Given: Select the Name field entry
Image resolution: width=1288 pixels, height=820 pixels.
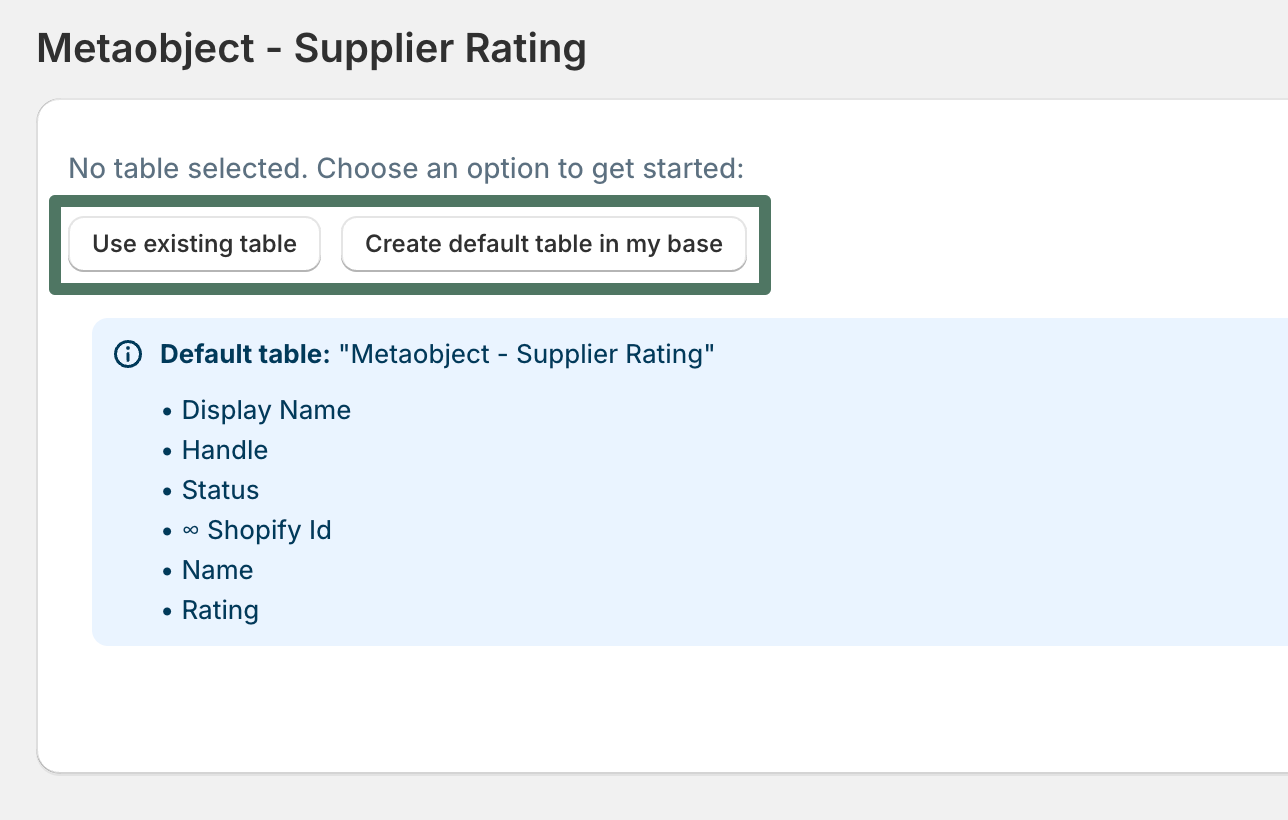Looking at the screenshot, I should (x=217, y=570).
